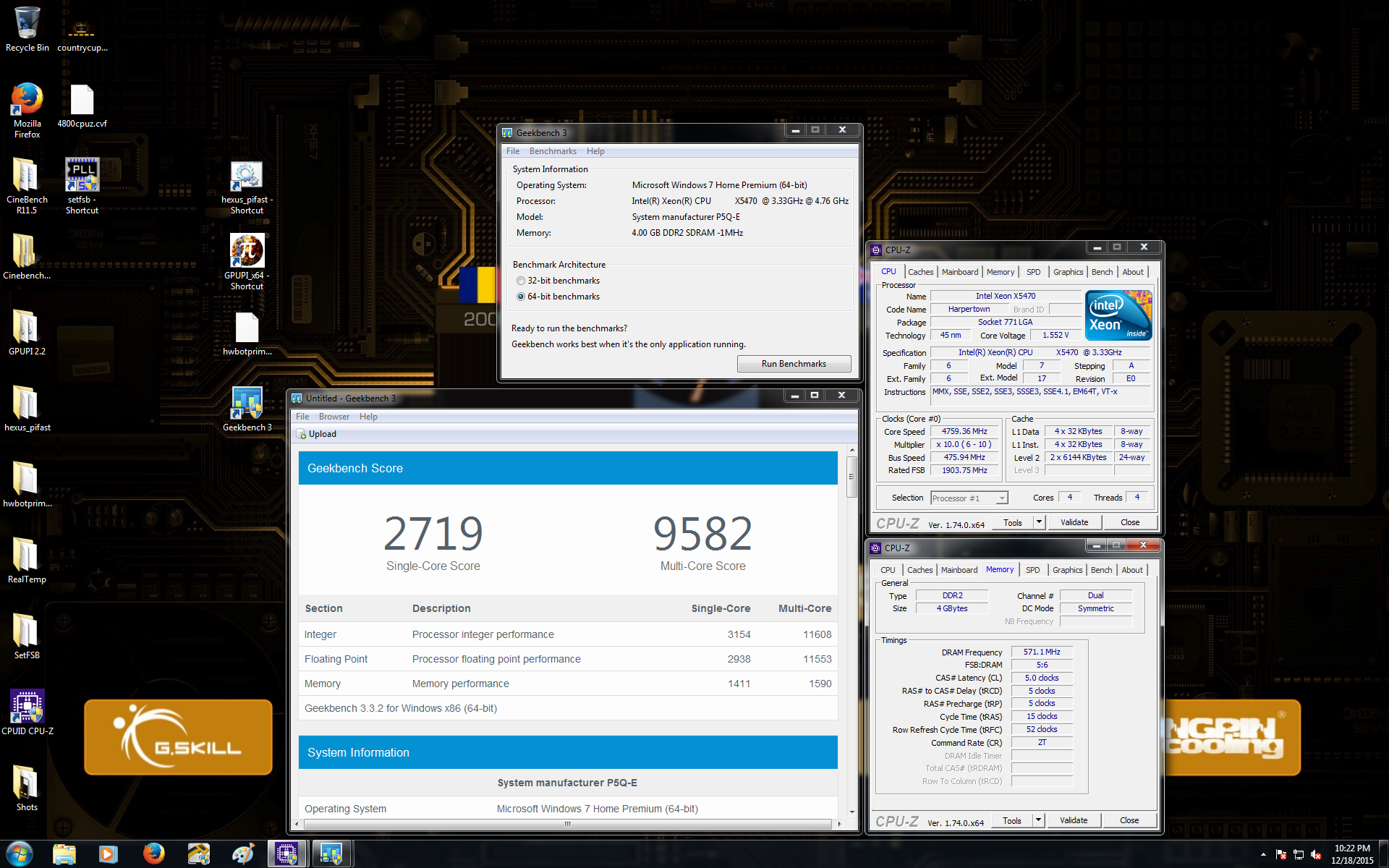This screenshot has width=1389, height=868.
Task: Switch to Caches tab in upper CPU-Z
Action: tap(920, 272)
